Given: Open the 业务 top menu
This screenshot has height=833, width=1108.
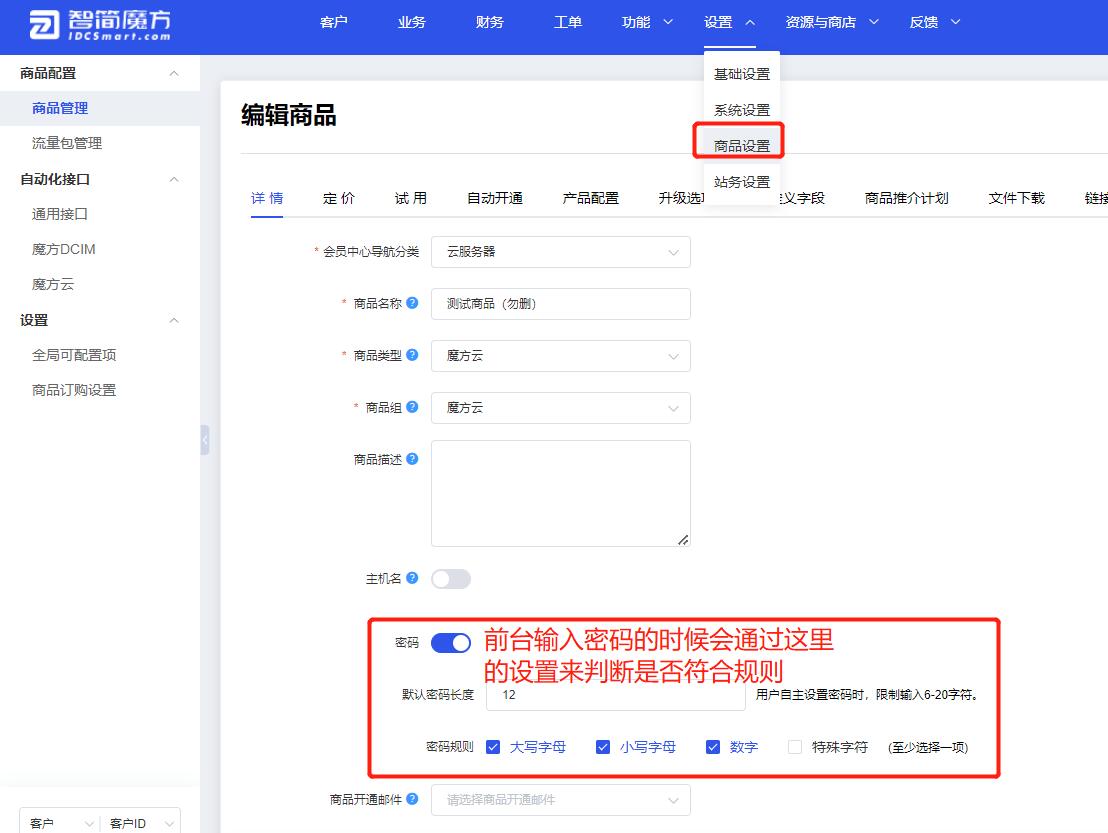Looking at the screenshot, I should 411,23.
